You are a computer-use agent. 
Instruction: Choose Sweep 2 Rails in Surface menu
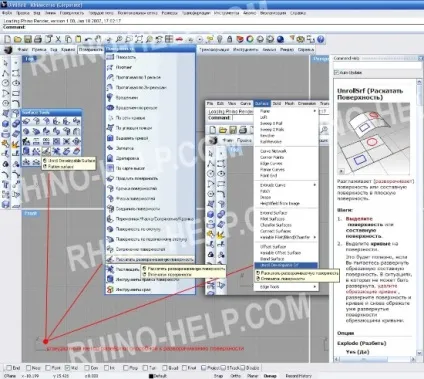click(x=272, y=129)
